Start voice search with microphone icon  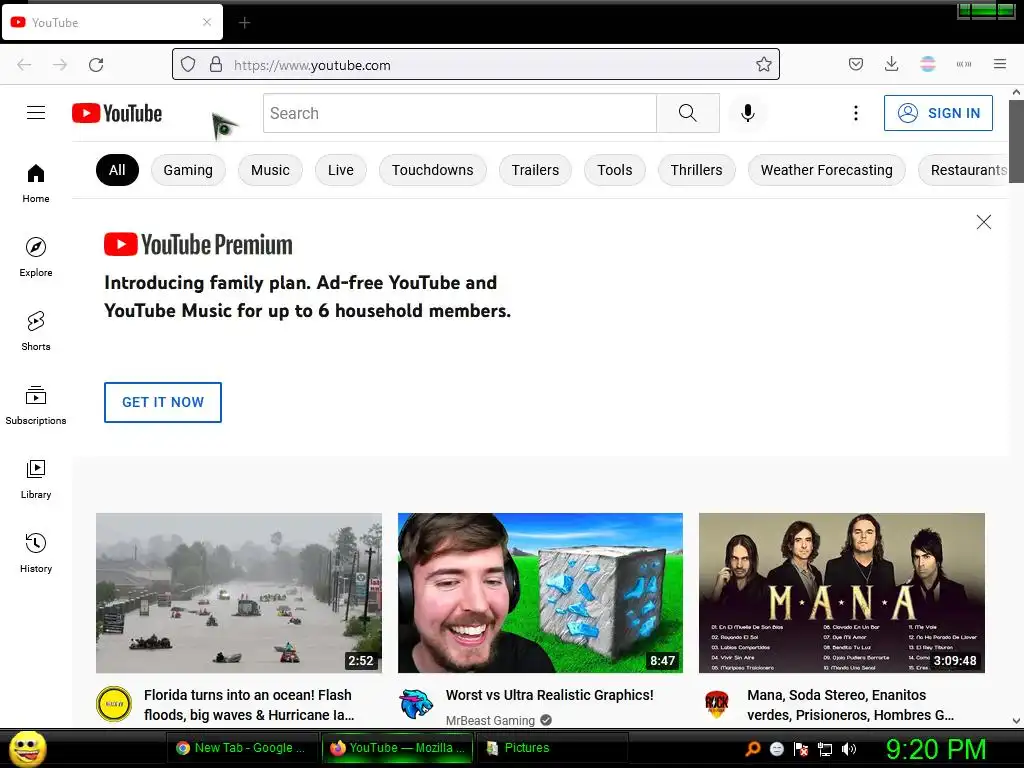[748, 113]
